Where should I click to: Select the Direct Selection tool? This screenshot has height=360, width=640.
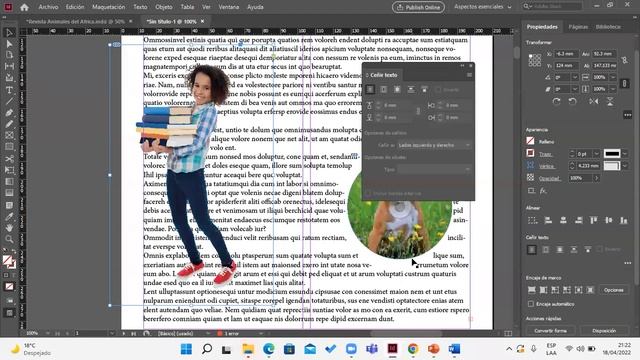click(x=9, y=44)
